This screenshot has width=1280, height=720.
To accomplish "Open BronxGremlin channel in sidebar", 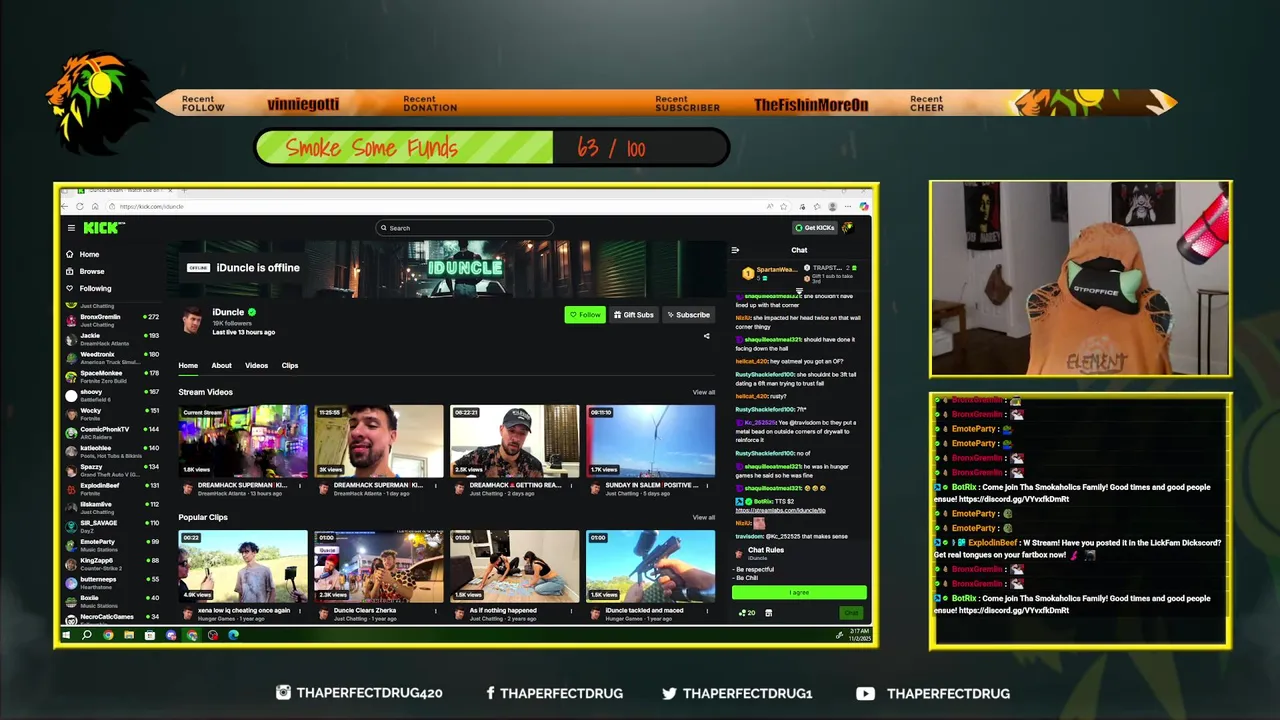I will pos(112,320).
